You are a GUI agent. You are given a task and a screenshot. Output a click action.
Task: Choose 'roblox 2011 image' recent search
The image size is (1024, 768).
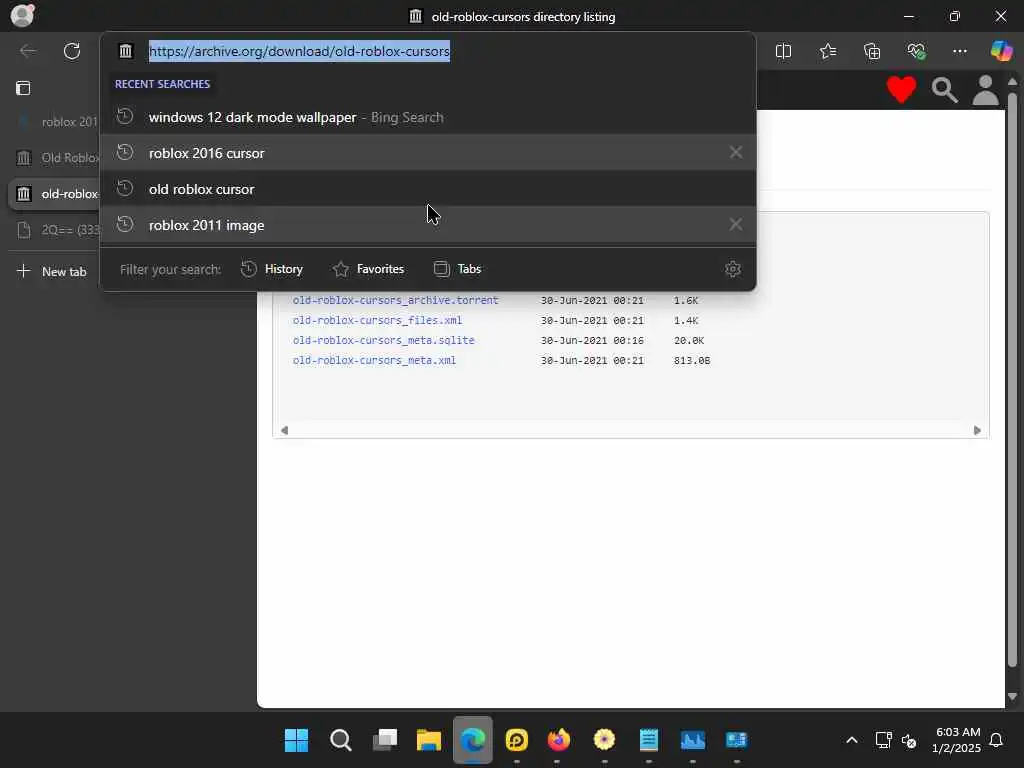pos(428,225)
